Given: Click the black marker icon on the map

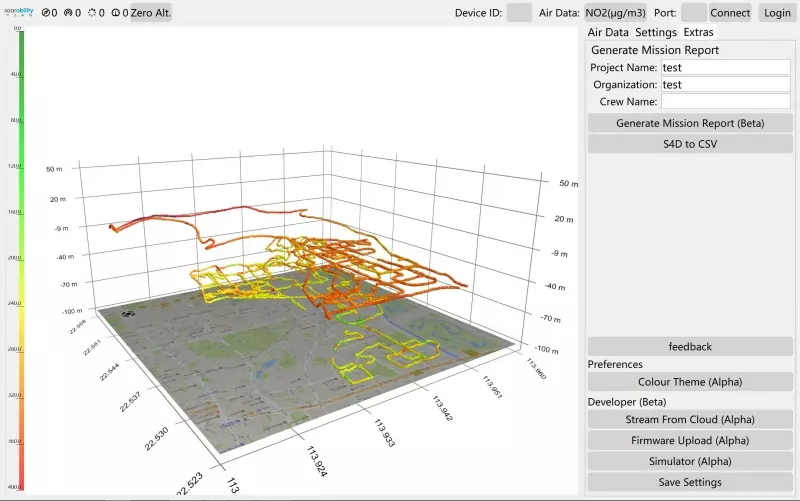Looking at the screenshot, I should coord(128,313).
